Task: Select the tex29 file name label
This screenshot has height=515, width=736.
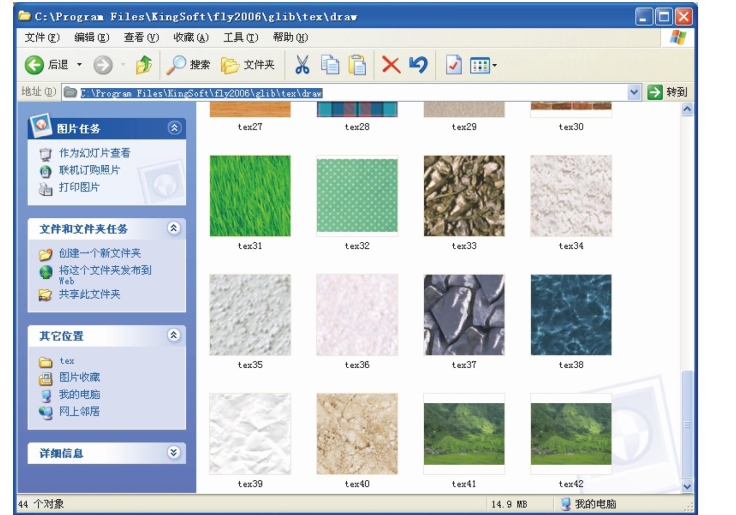Action: pos(464,127)
